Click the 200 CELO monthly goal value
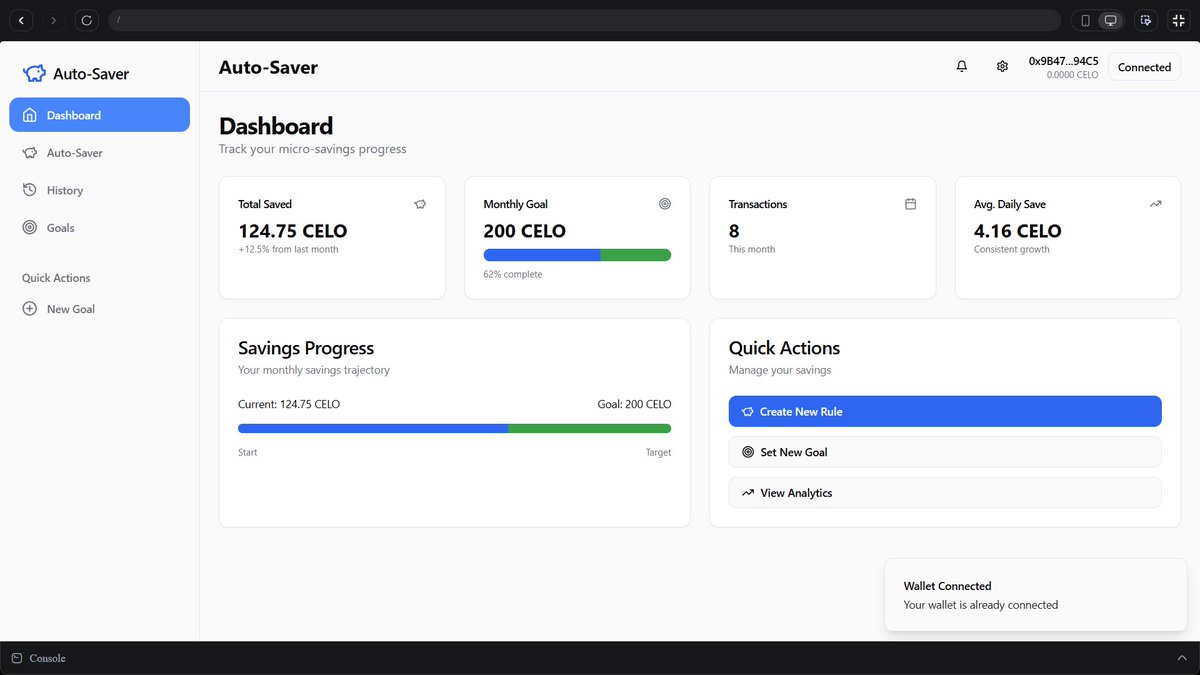 525,231
